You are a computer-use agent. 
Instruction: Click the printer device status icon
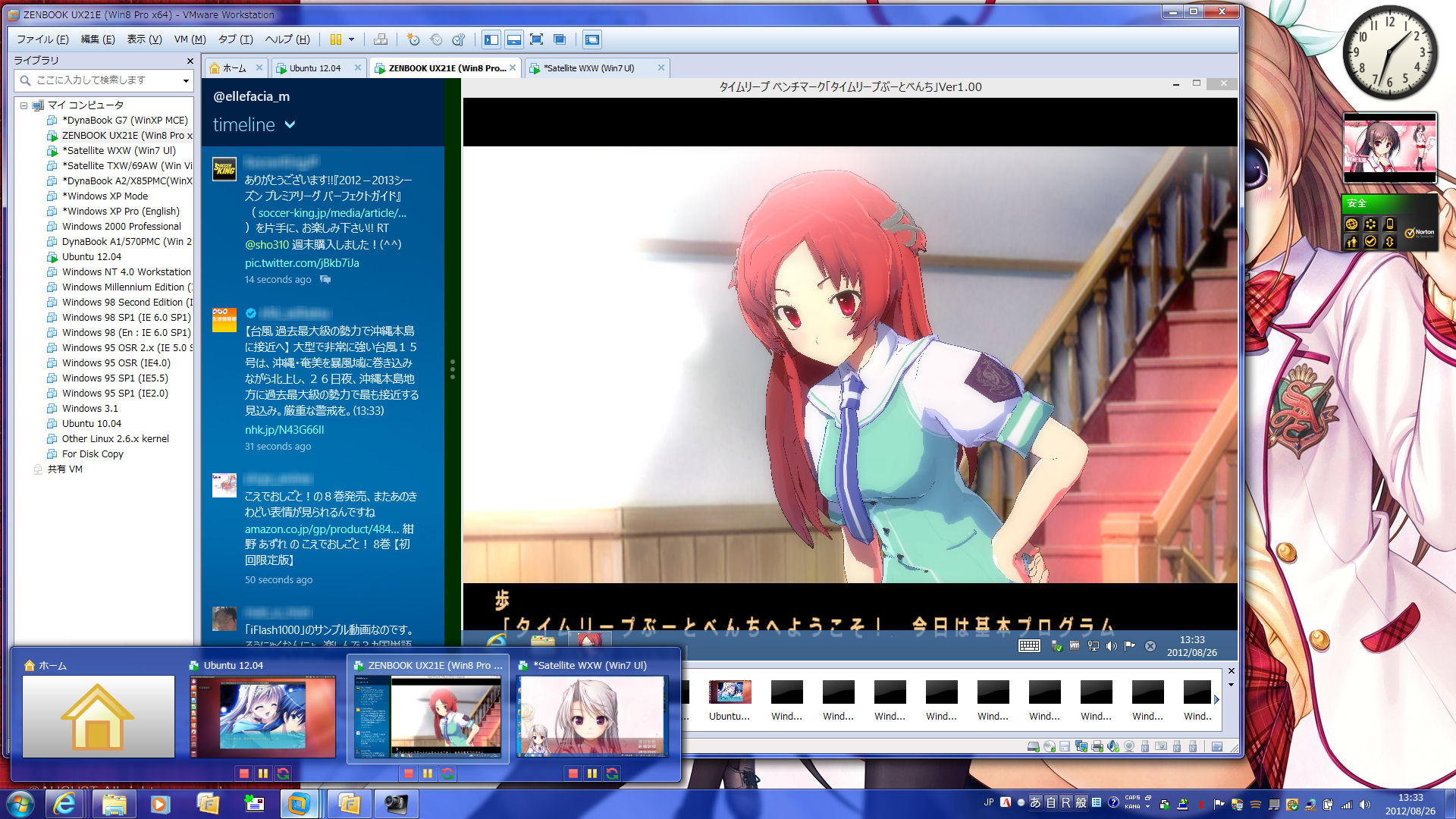pos(1097,747)
